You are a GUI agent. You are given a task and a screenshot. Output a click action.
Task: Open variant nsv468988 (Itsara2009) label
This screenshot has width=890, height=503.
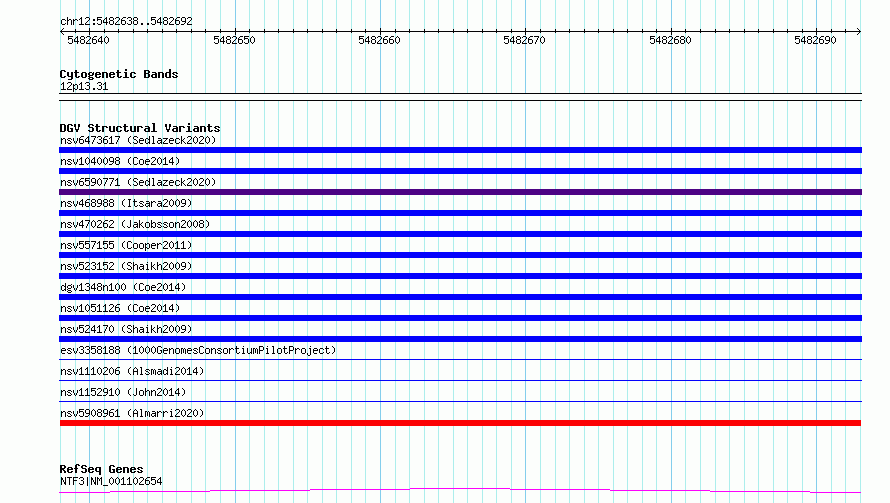click(126, 203)
